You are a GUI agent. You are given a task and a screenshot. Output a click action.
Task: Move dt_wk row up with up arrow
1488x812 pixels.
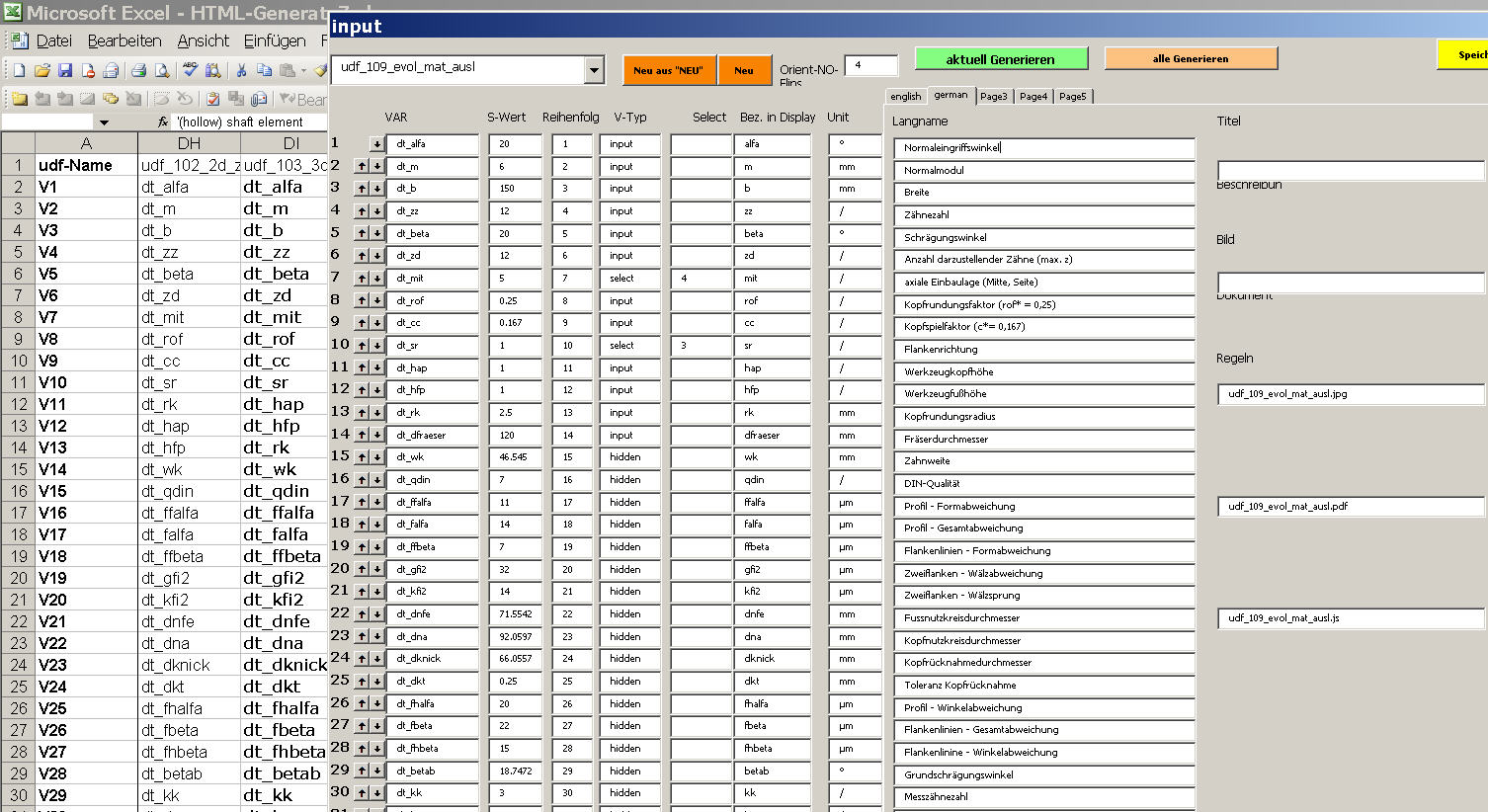(x=362, y=457)
